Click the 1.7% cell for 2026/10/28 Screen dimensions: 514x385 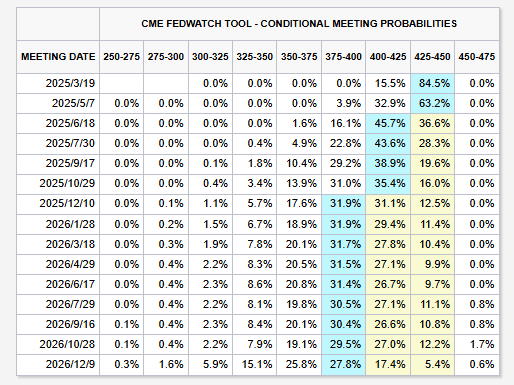pyautogui.click(x=477, y=344)
